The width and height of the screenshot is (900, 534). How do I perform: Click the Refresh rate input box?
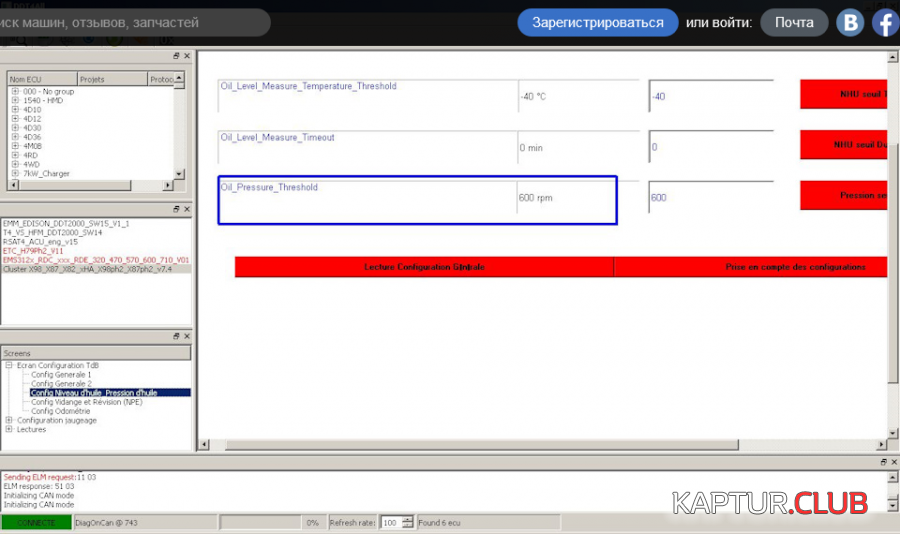pyautogui.click(x=391, y=523)
